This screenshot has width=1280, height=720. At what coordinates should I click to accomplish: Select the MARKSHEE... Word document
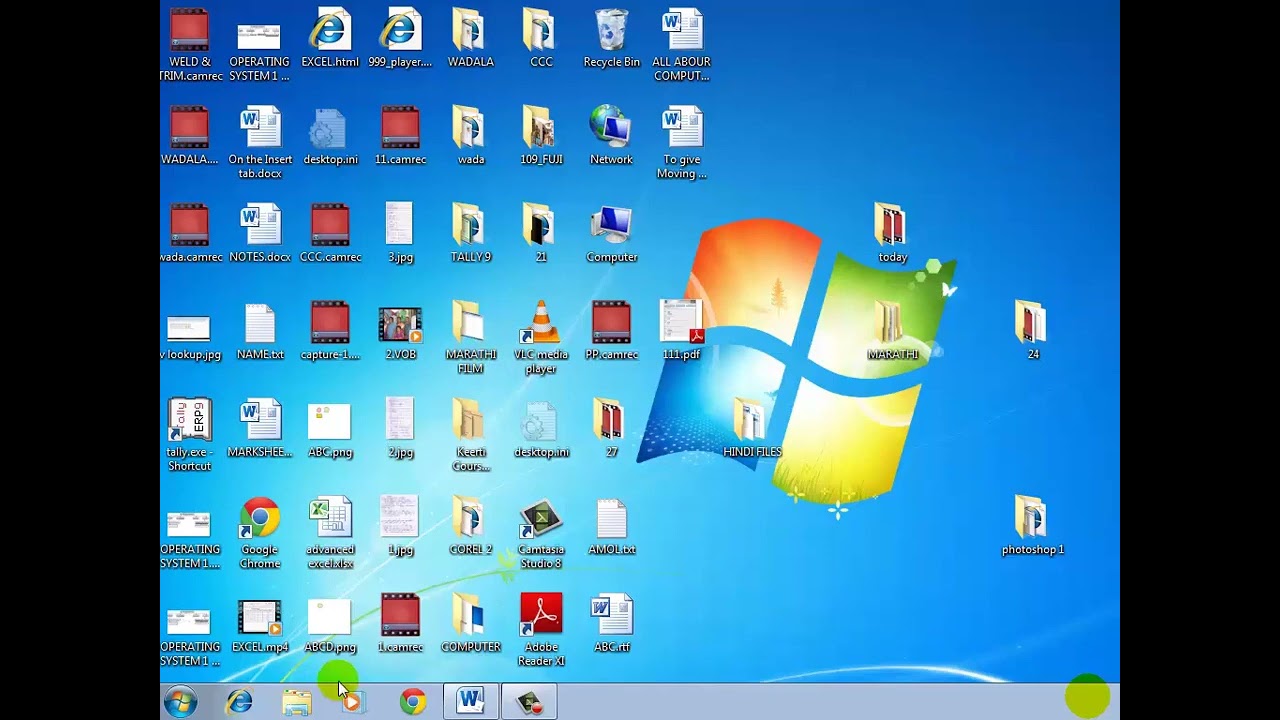point(260,428)
